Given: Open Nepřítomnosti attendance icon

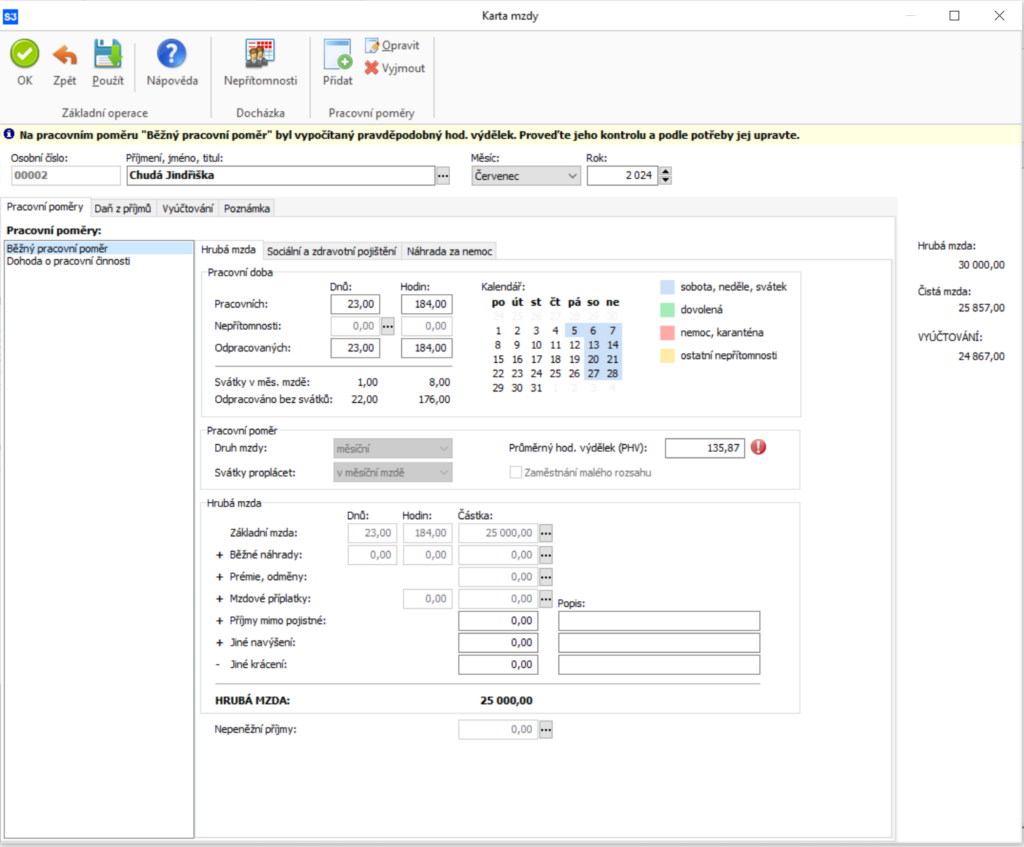Looking at the screenshot, I should [x=260, y=54].
